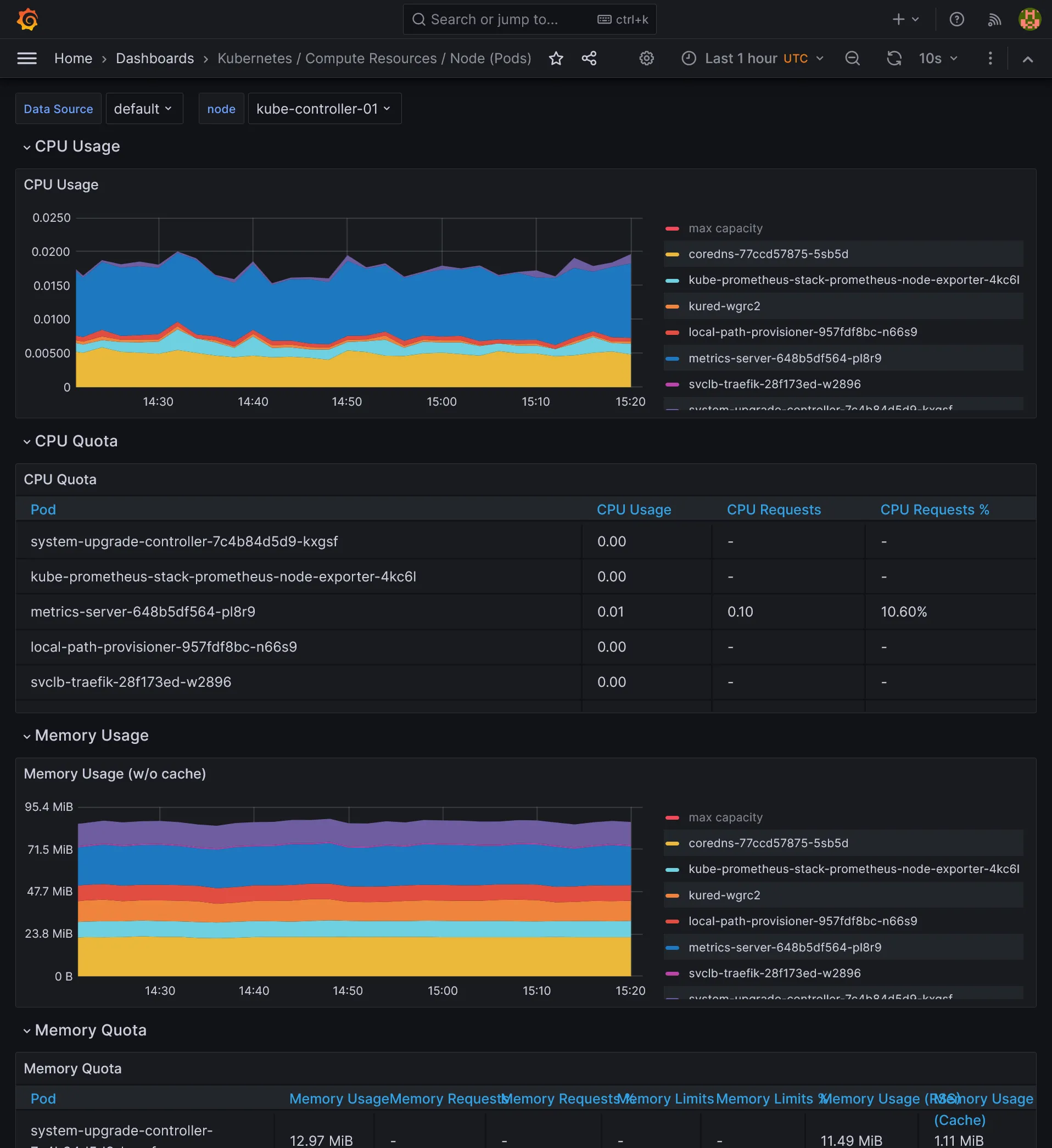Open the hamburger navigation menu

pos(27,58)
